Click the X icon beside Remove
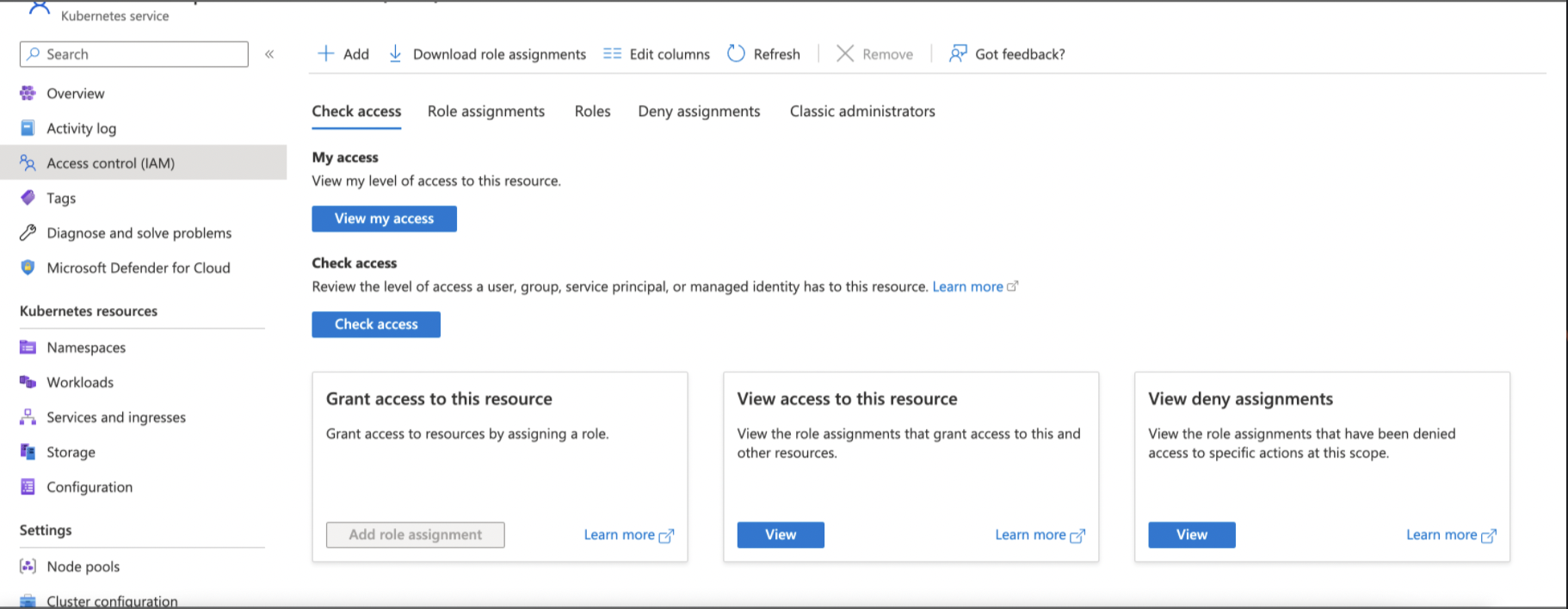This screenshot has height=609, width=1568. (x=845, y=53)
